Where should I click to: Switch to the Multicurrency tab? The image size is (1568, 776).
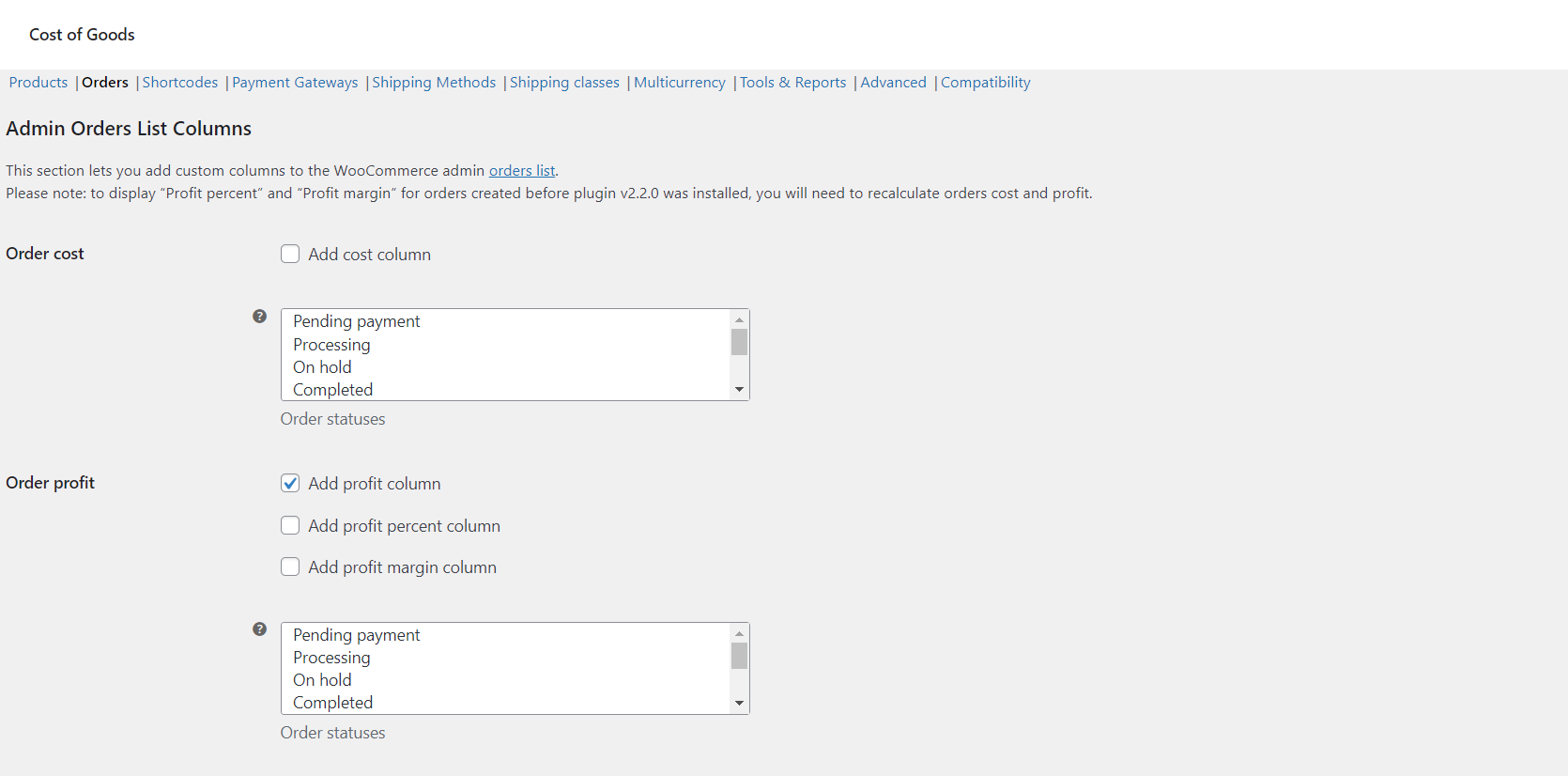click(x=679, y=82)
